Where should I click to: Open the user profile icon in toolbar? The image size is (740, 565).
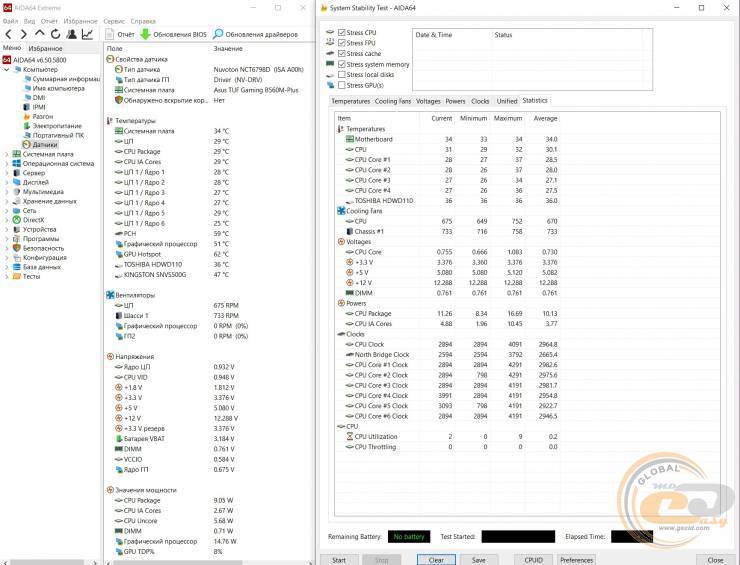coord(71,34)
